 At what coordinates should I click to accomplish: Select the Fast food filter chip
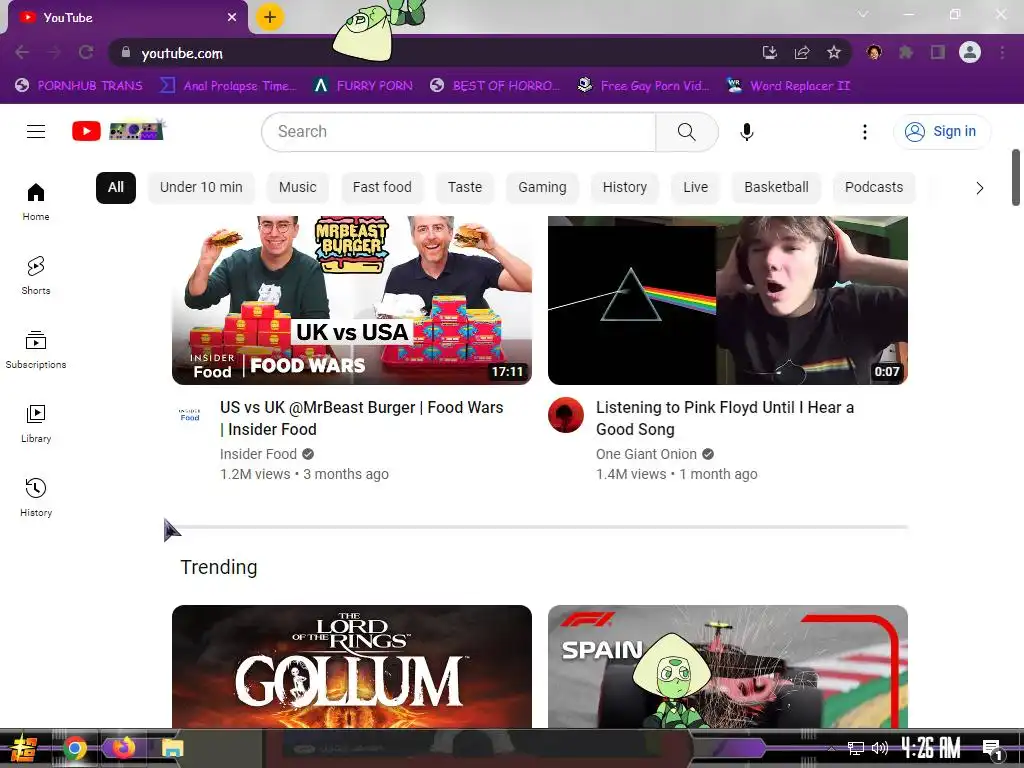tap(382, 187)
